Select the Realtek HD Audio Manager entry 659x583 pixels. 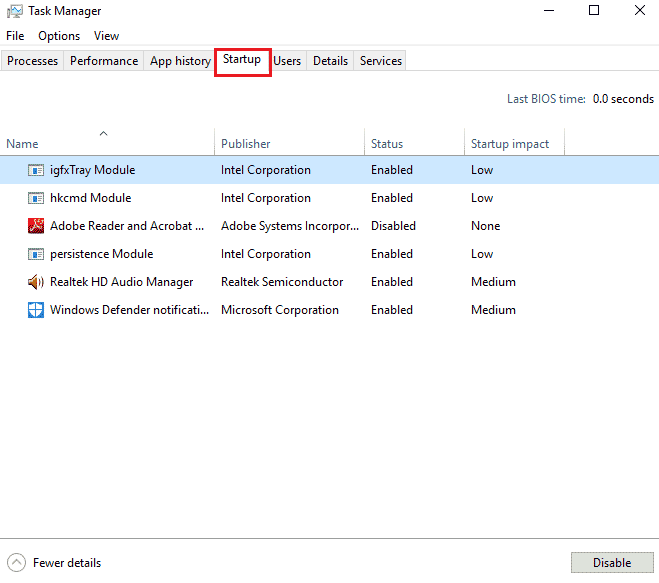330,282
